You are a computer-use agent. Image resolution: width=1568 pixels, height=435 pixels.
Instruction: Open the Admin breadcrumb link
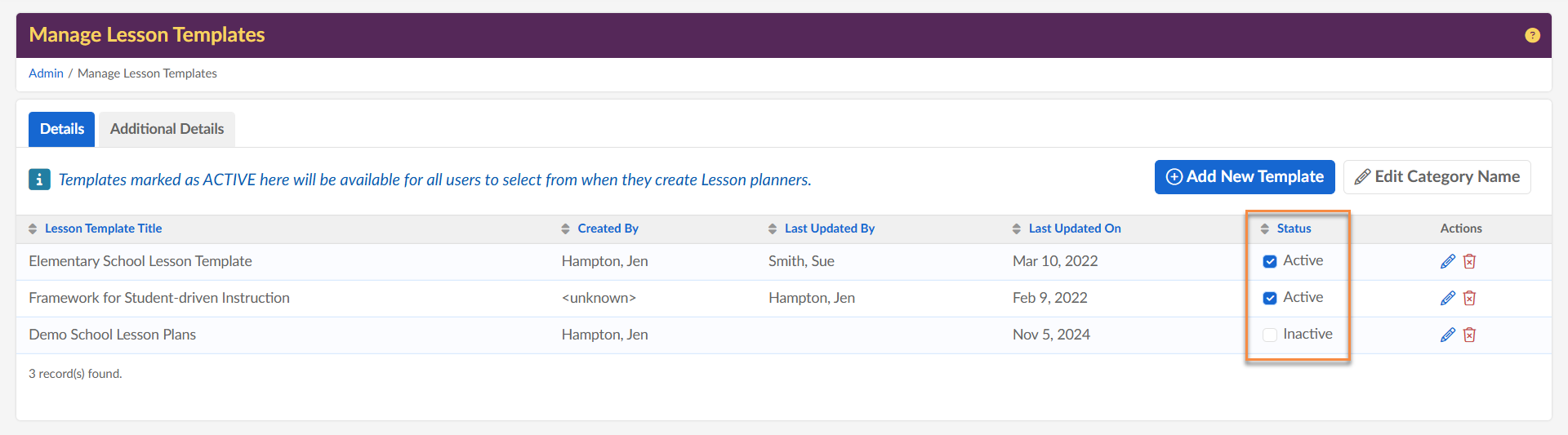[x=46, y=73]
